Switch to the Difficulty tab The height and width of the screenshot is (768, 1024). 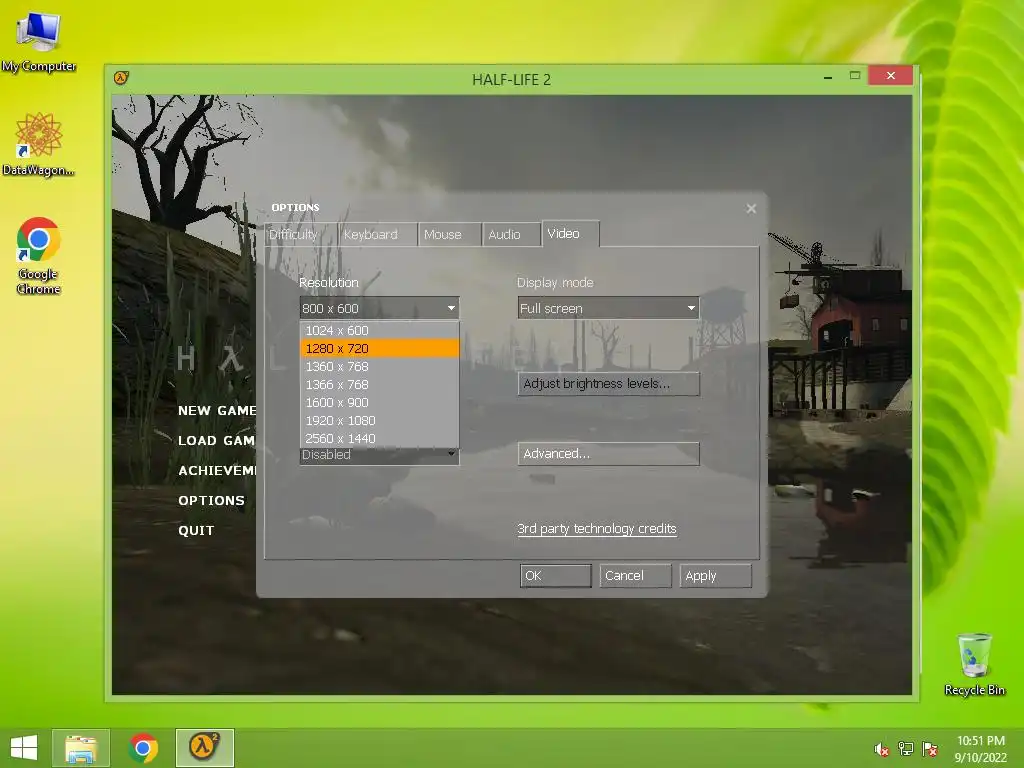[301, 234]
